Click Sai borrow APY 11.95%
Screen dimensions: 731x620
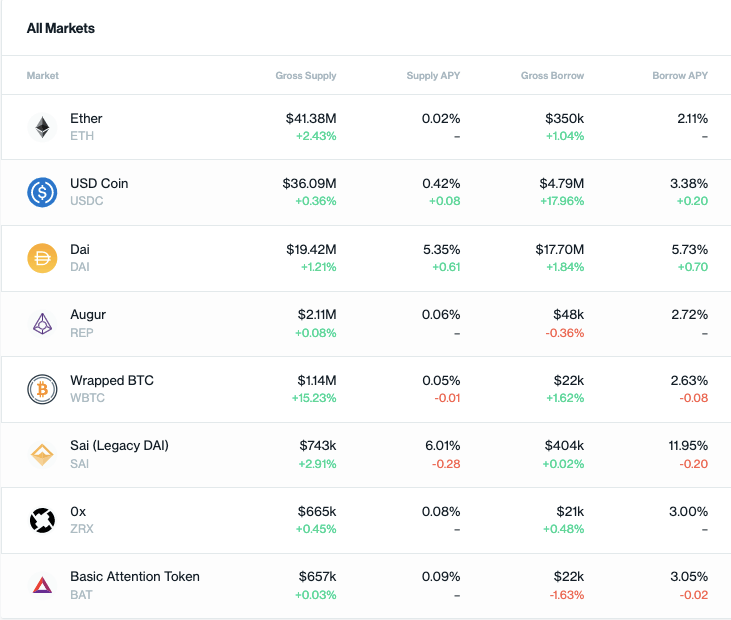(x=688, y=446)
